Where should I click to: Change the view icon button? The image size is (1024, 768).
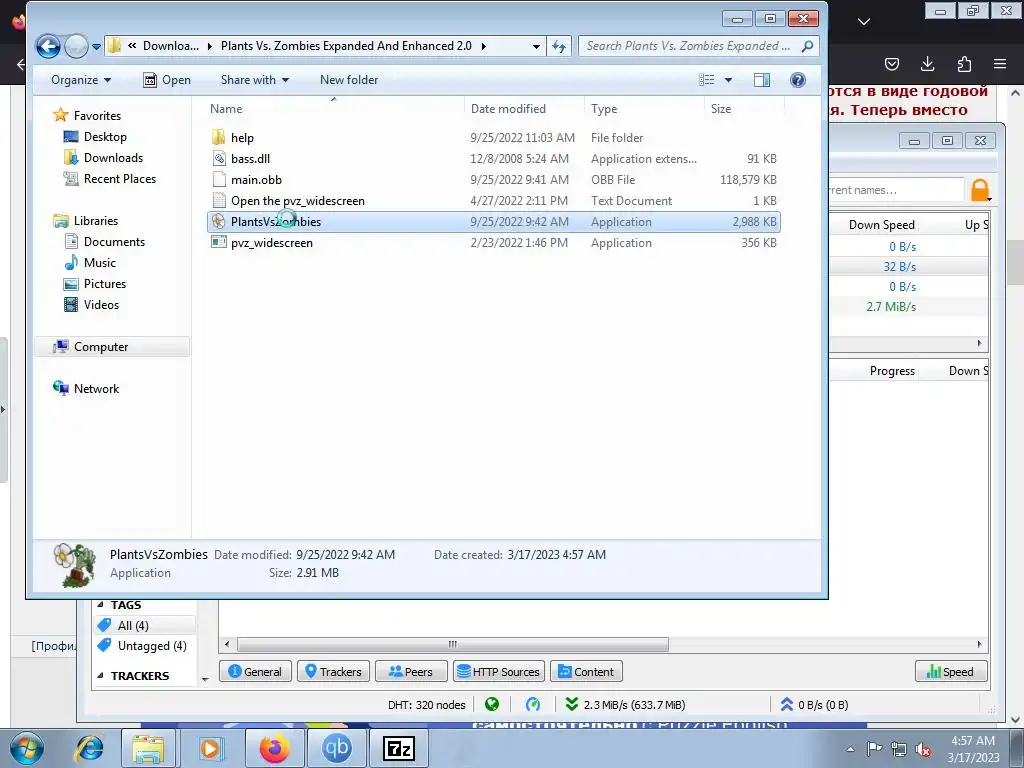(x=707, y=80)
